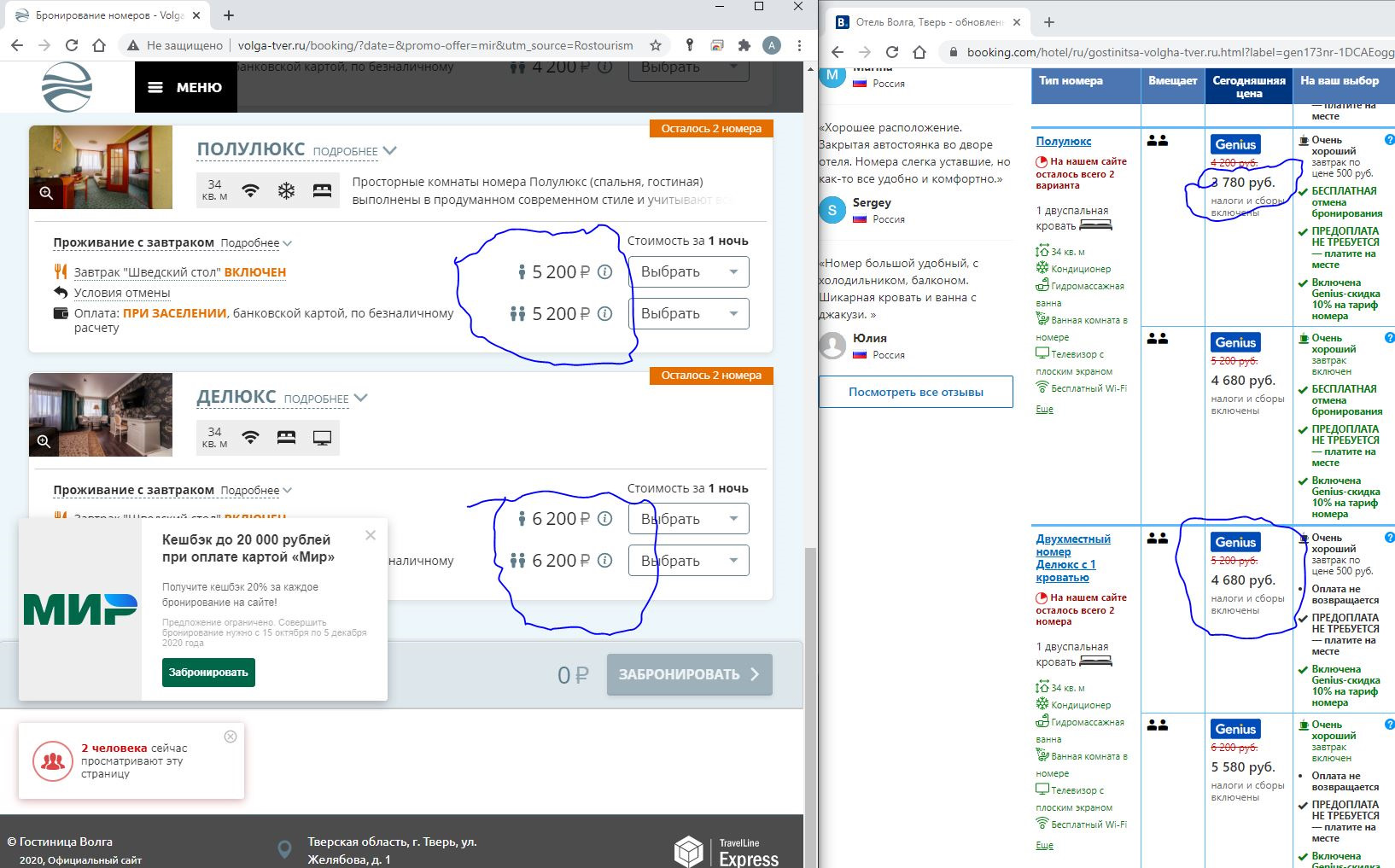Open the Делюкс room thumbnail photo
This screenshot has height=868, width=1395.
coord(101,415)
